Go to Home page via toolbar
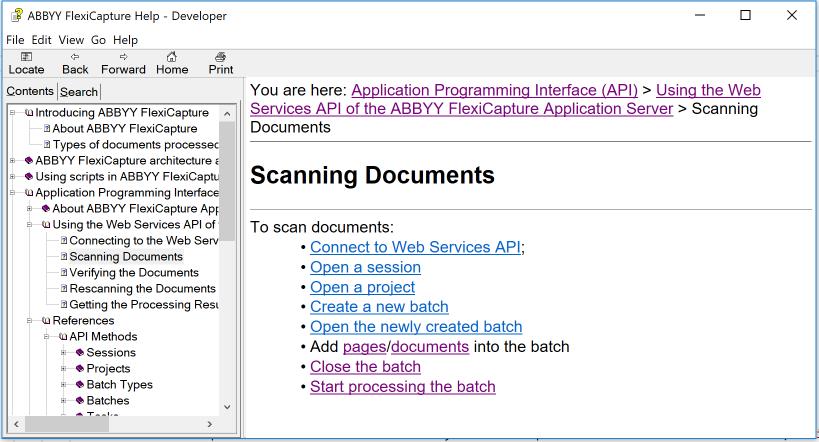819x442 pixels. (x=171, y=56)
